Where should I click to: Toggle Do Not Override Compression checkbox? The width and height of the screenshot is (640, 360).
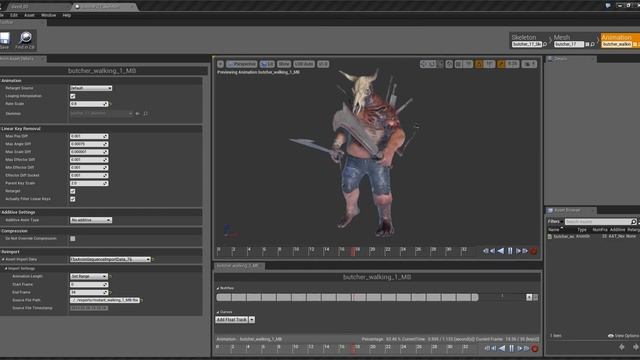[73, 239]
